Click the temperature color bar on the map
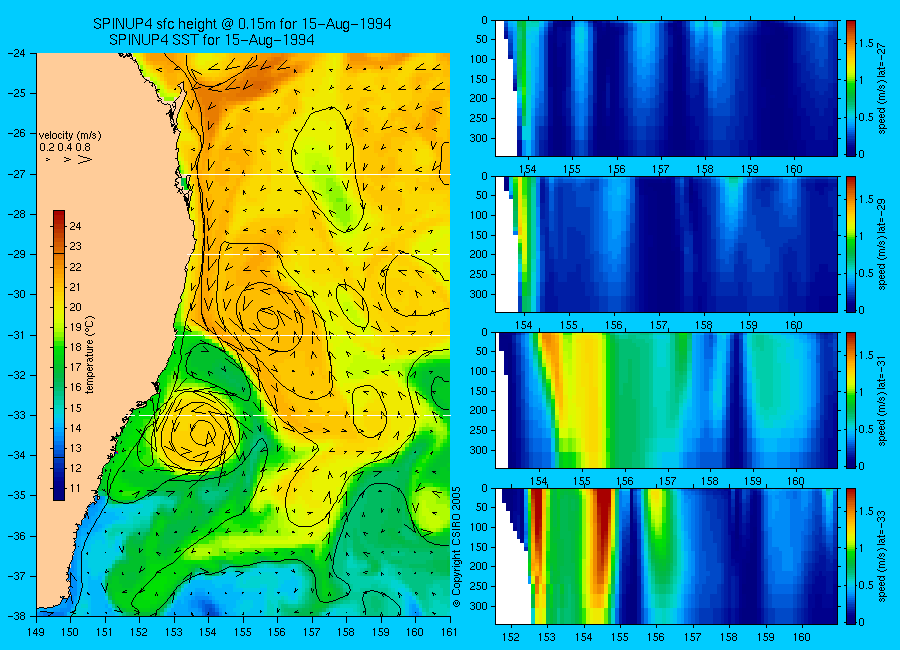The image size is (900, 650). tap(59, 355)
